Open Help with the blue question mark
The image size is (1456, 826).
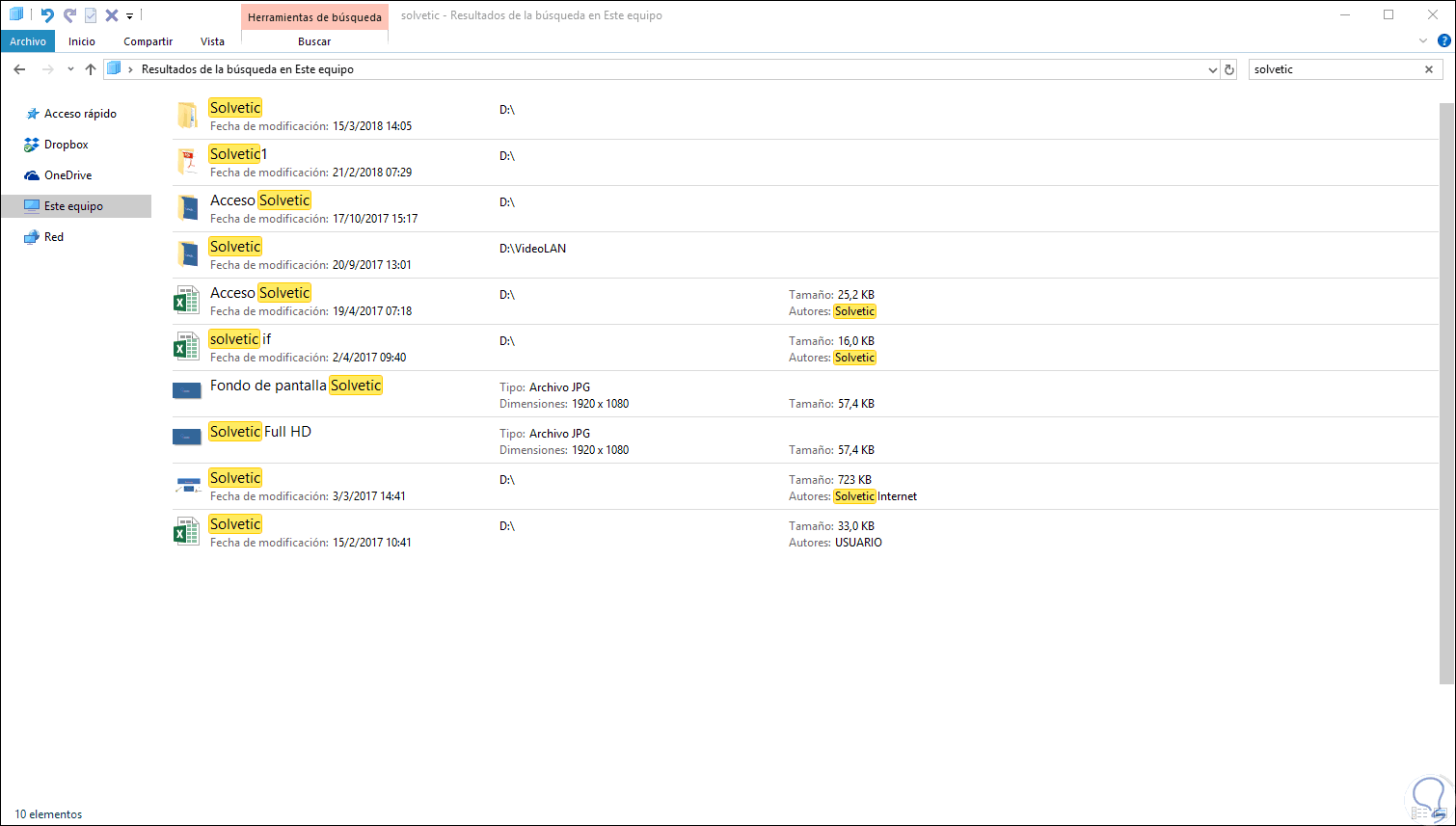pos(1443,41)
